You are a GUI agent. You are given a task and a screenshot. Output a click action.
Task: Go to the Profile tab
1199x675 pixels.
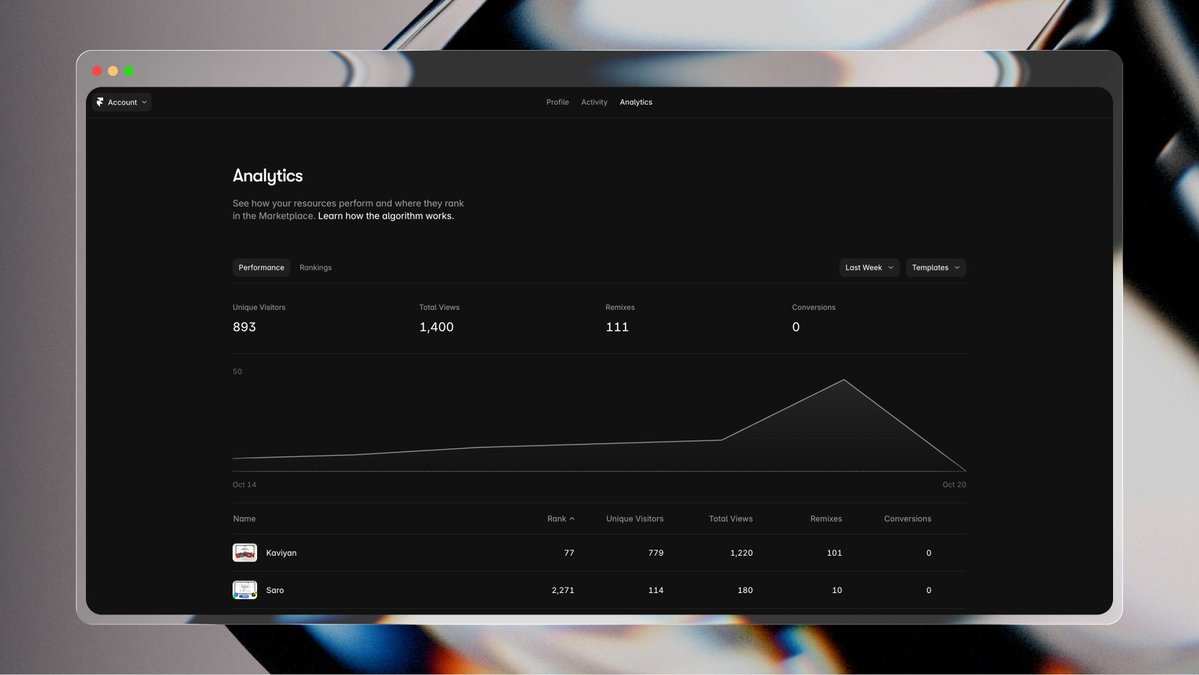click(x=557, y=102)
